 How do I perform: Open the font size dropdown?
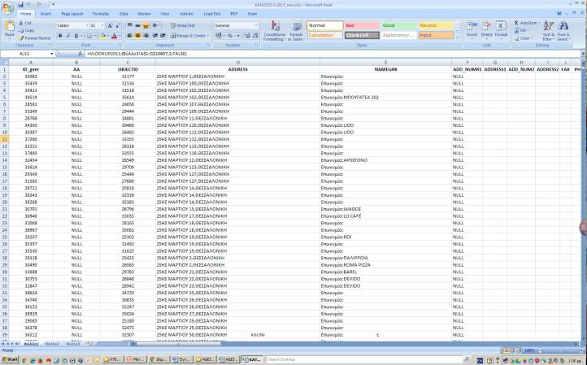pyautogui.click(x=102, y=26)
